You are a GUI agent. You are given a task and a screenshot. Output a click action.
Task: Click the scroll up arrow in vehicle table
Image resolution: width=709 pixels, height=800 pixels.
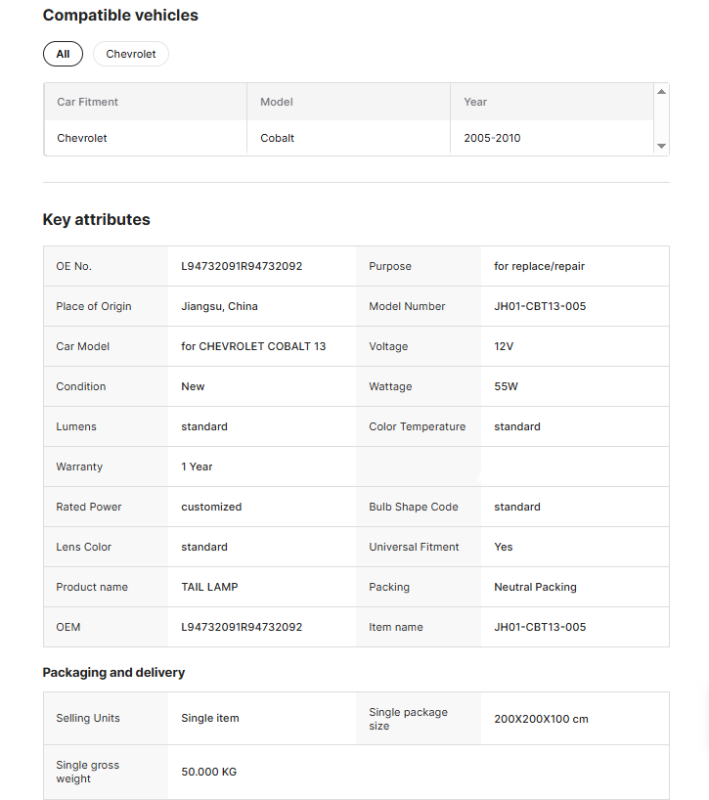coord(661,92)
